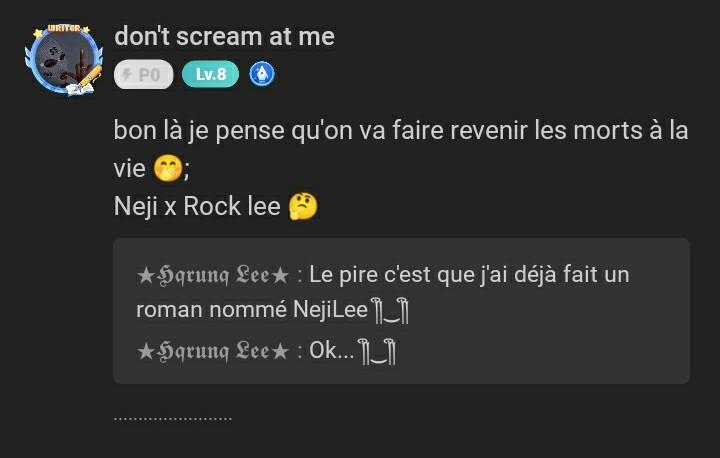Click the gold star on the avatar frame
Screen dimensions: 720x458
[39, 35]
